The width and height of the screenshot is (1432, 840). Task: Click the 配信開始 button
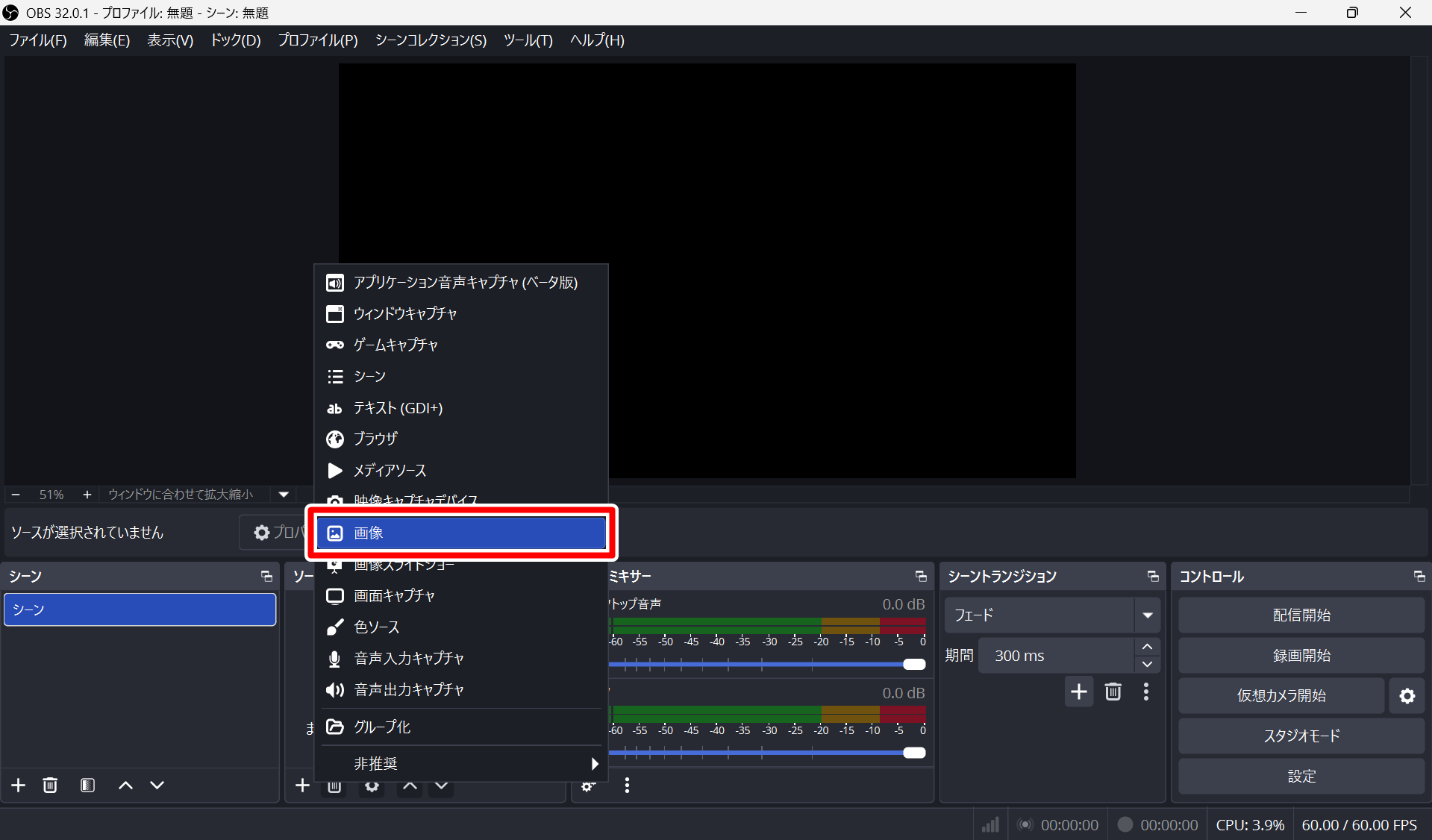pos(1301,615)
